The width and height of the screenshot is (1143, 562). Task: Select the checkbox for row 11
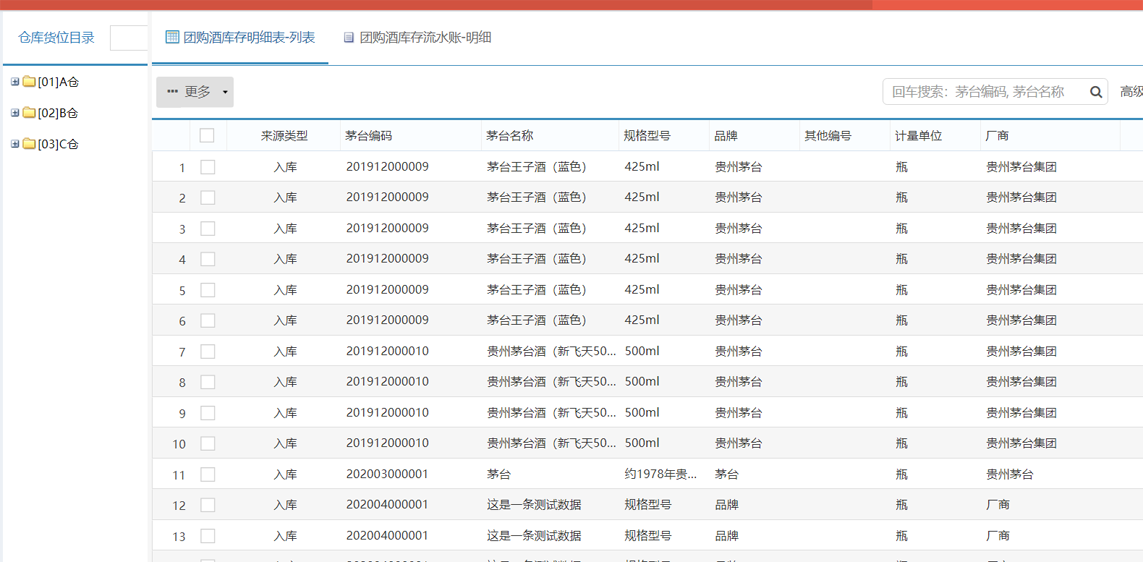pyautogui.click(x=208, y=475)
